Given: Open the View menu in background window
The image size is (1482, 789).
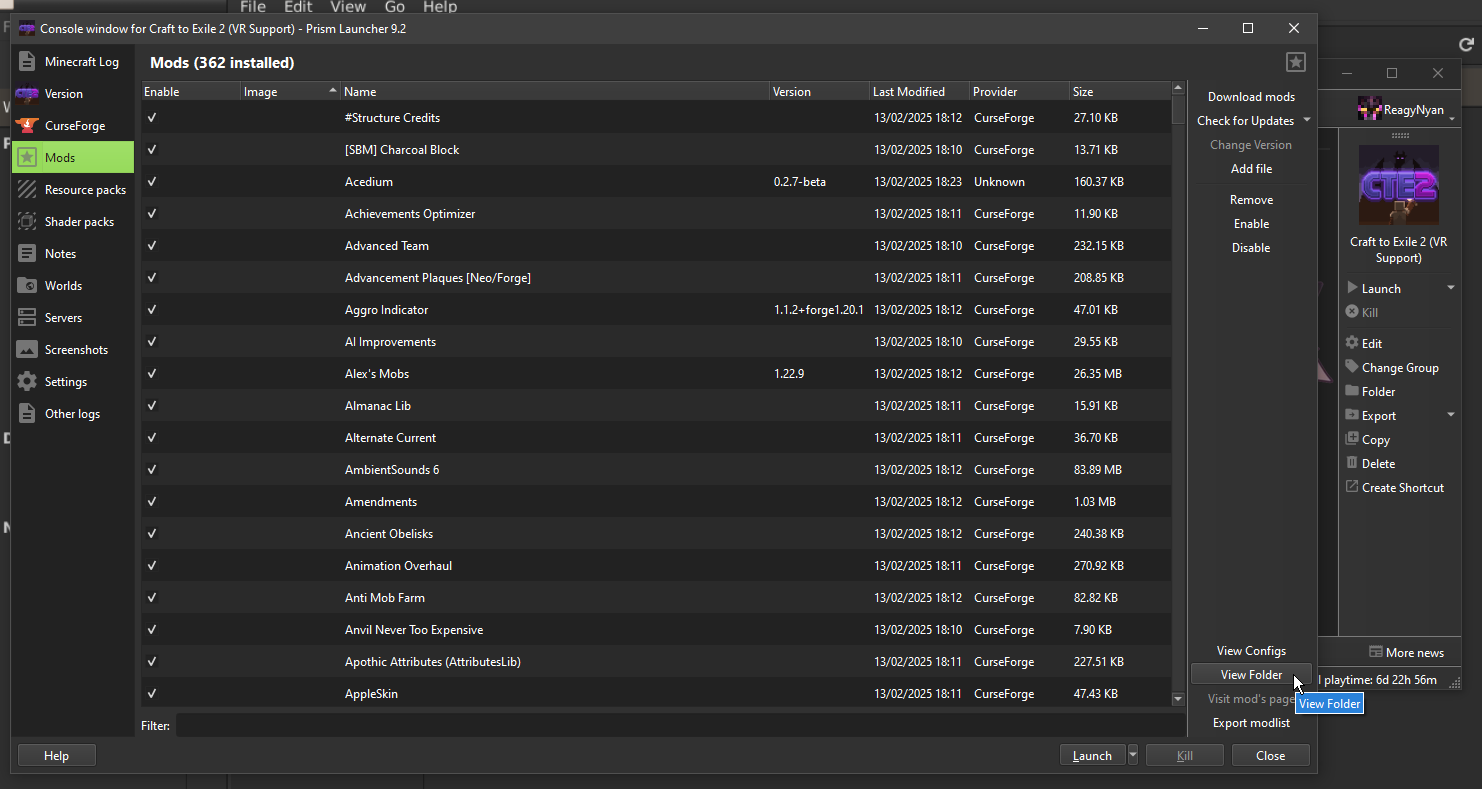Looking at the screenshot, I should point(348,7).
